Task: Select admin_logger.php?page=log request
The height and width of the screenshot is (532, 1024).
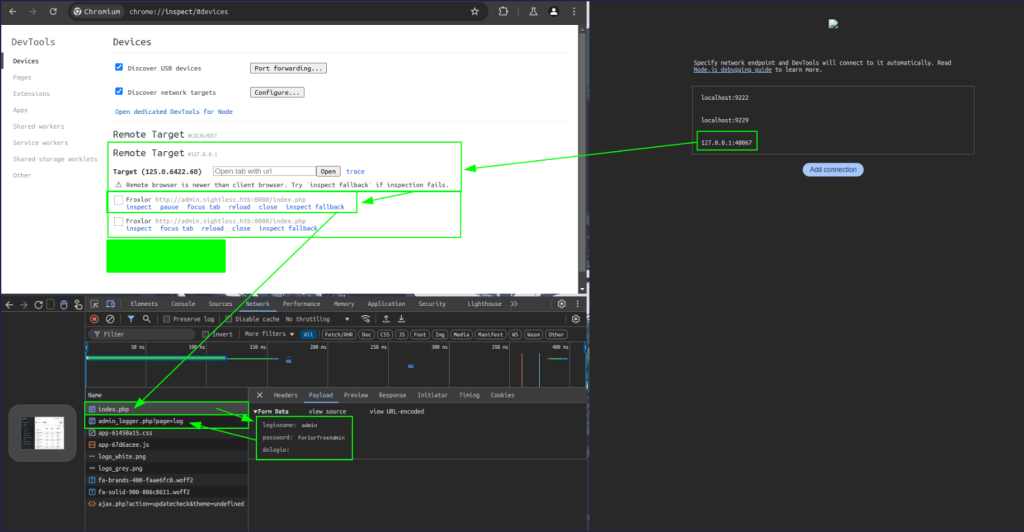Action: pyautogui.click(x=140, y=422)
